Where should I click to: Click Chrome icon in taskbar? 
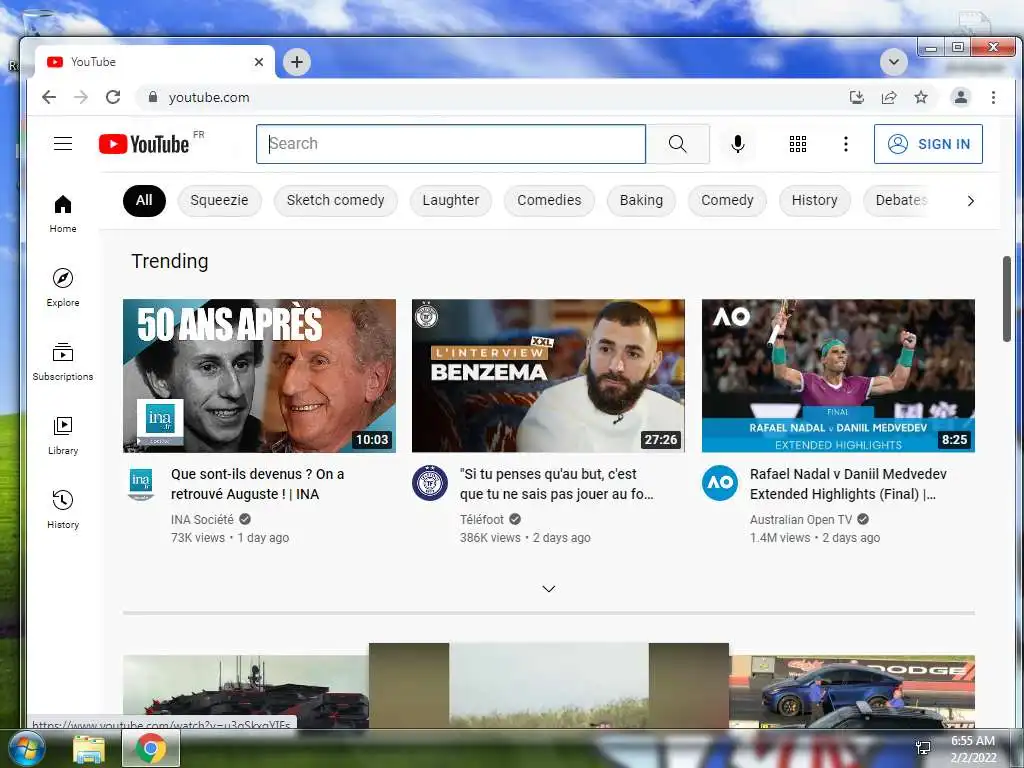click(151, 748)
